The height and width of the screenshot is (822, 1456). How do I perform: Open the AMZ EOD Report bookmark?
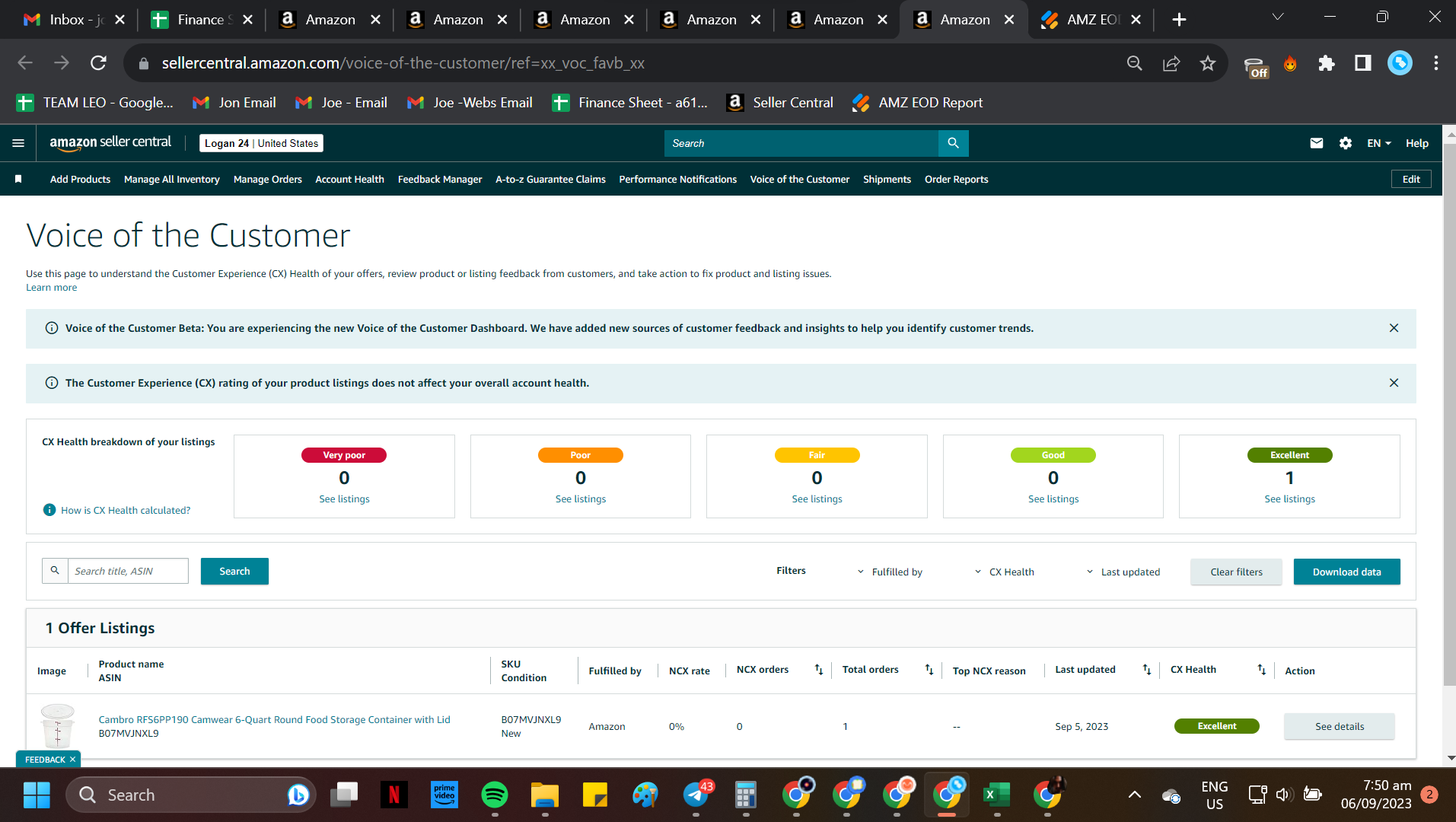(x=918, y=103)
